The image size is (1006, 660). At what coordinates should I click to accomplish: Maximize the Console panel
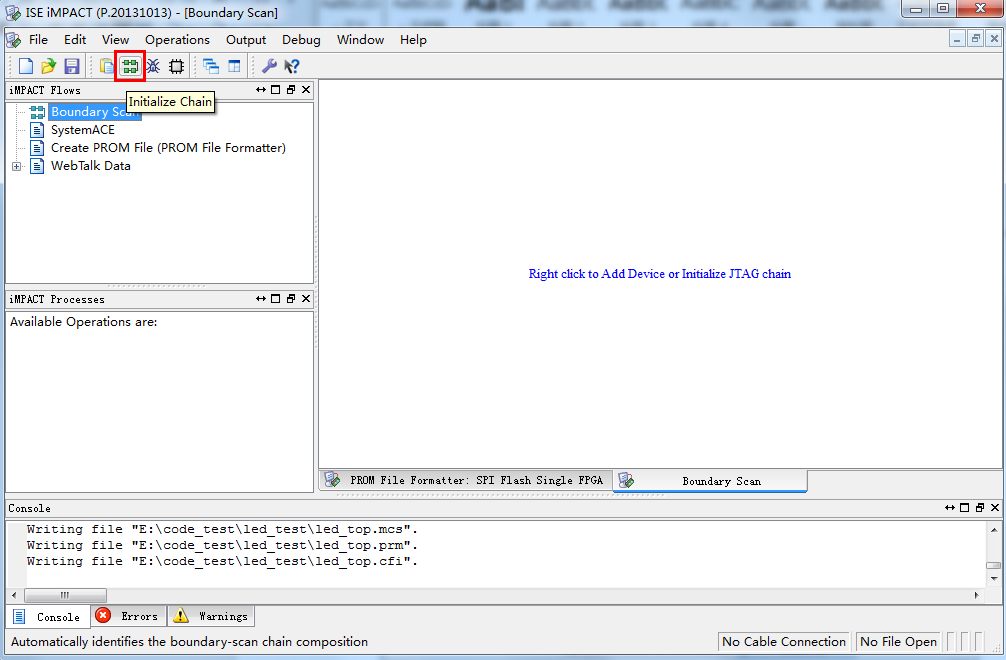coord(964,508)
